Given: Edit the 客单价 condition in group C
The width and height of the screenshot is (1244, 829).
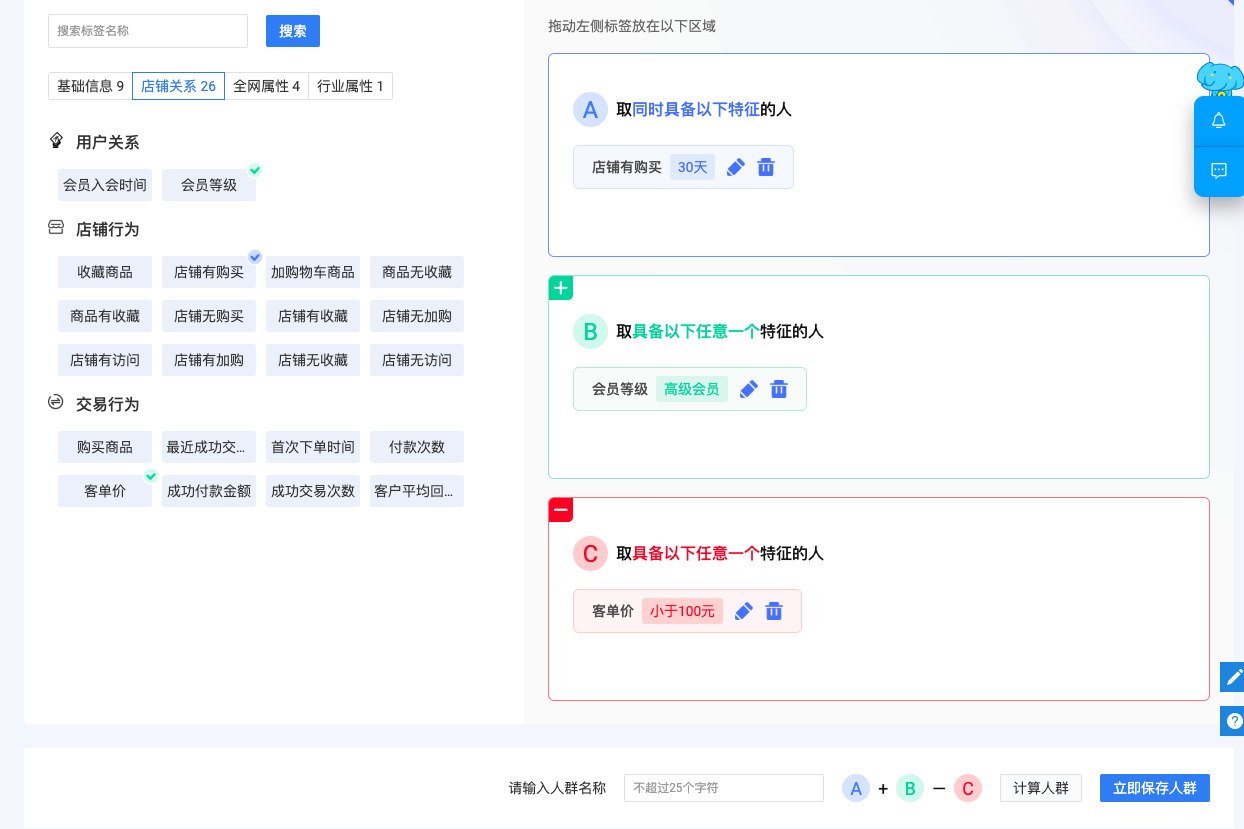Looking at the screenshot, I should 744,611.
